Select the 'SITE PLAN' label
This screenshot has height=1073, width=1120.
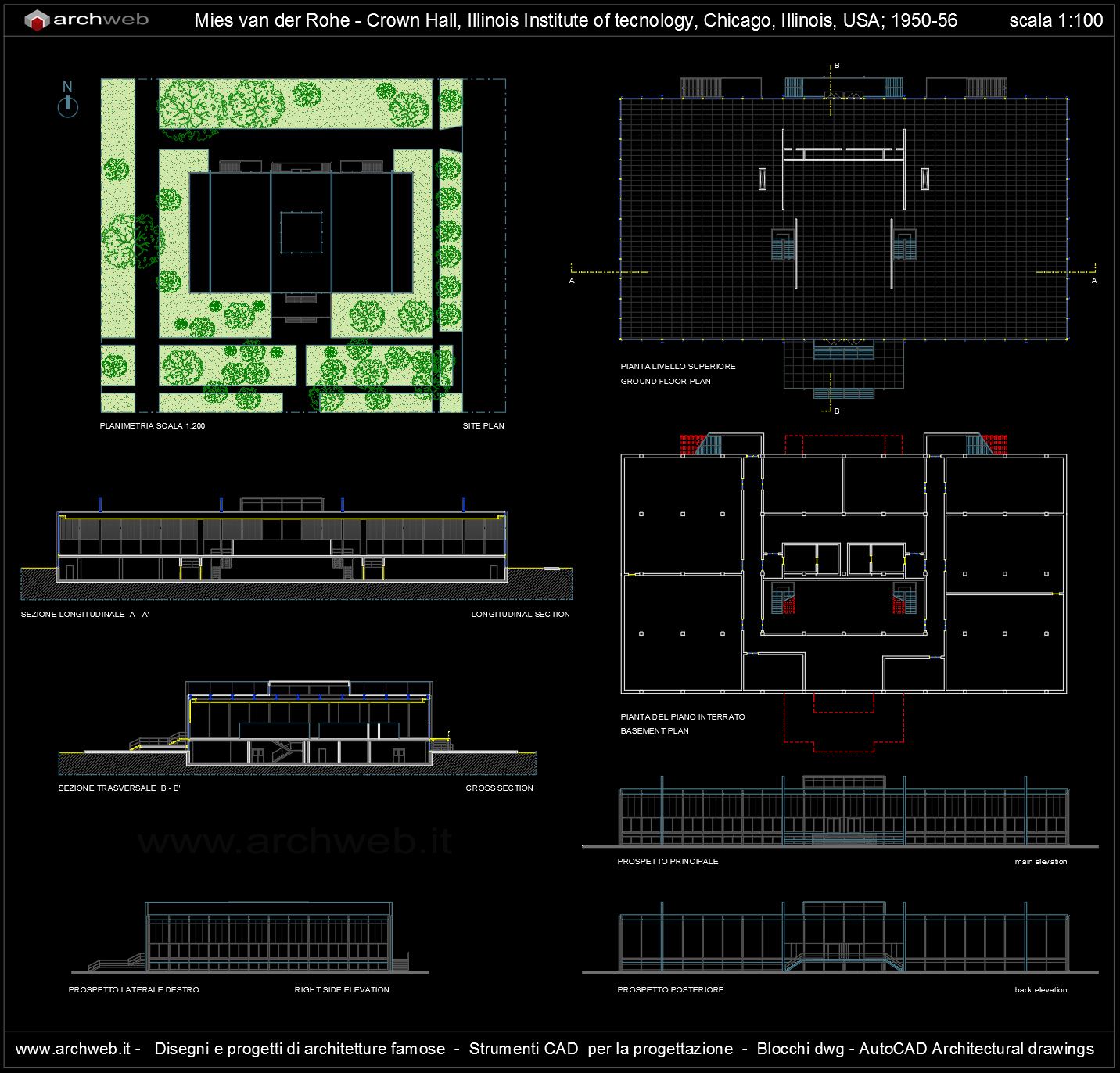(x=483, y=426)
